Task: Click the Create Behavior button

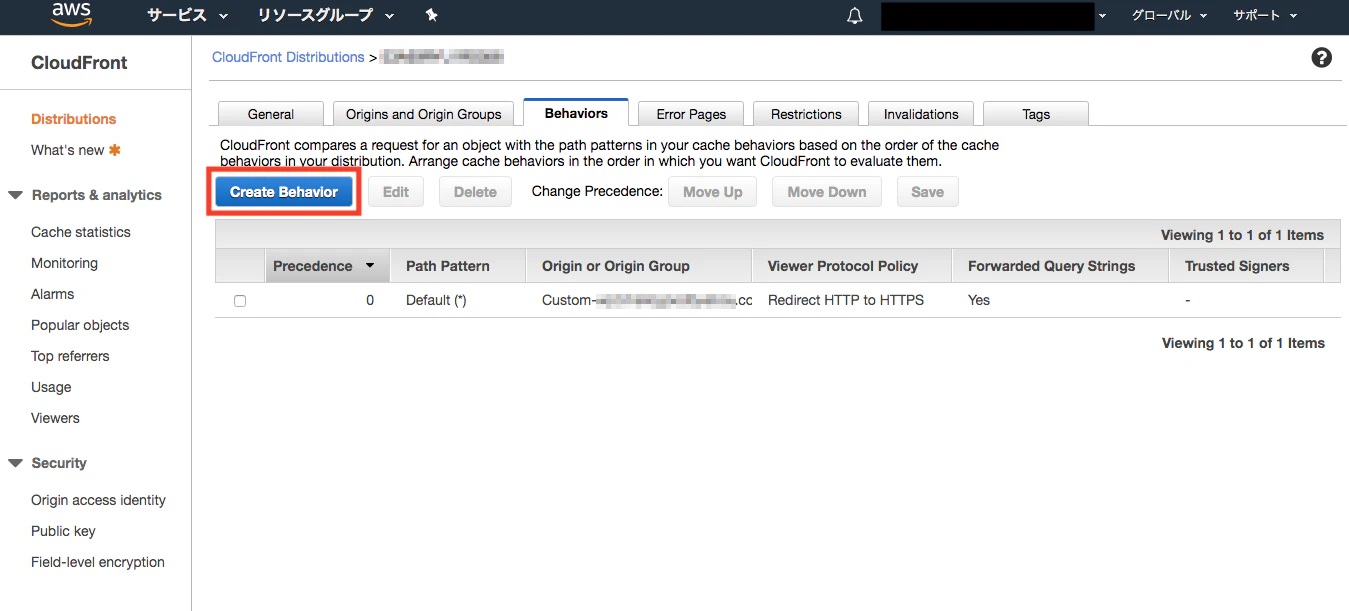Action: (284, 192)
